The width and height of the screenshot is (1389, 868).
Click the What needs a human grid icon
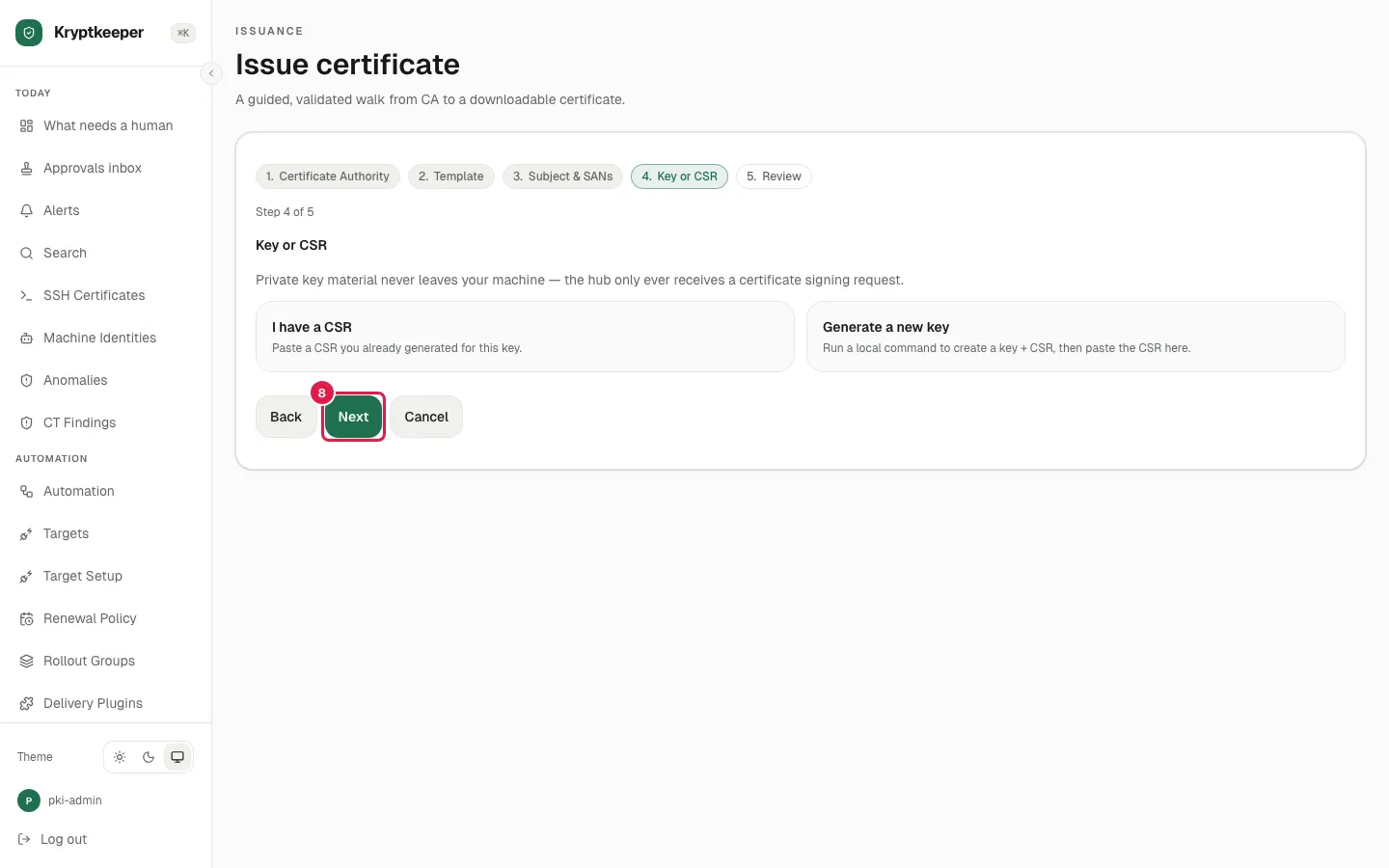(27, 126)
